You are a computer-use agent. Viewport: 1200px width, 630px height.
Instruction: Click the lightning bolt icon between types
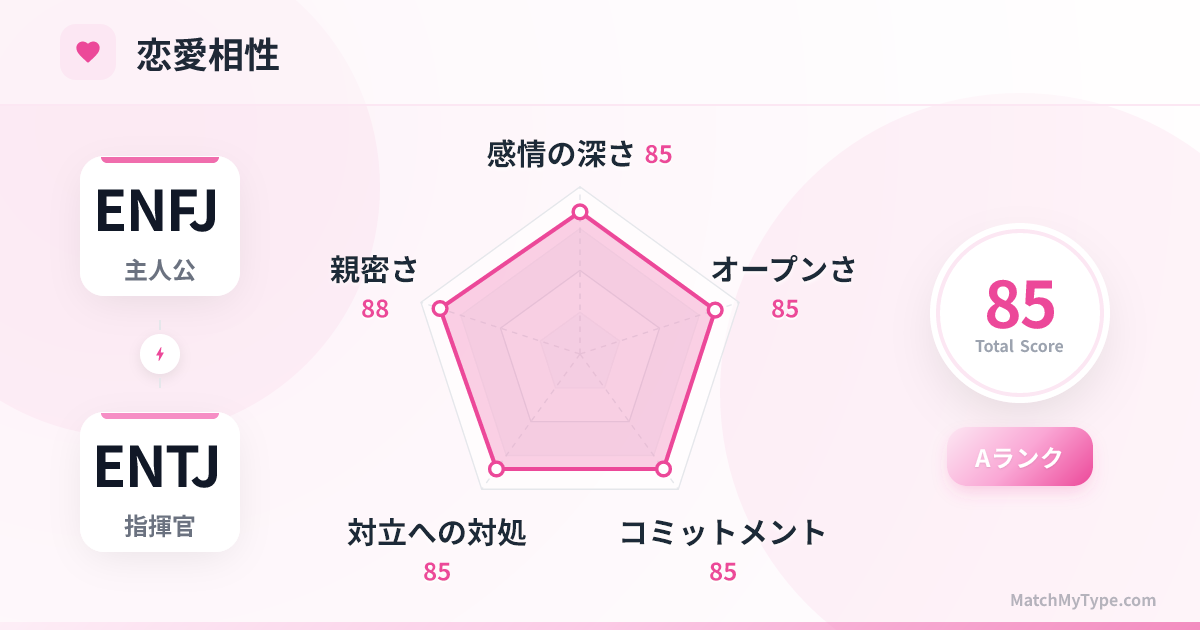point(160,354)
